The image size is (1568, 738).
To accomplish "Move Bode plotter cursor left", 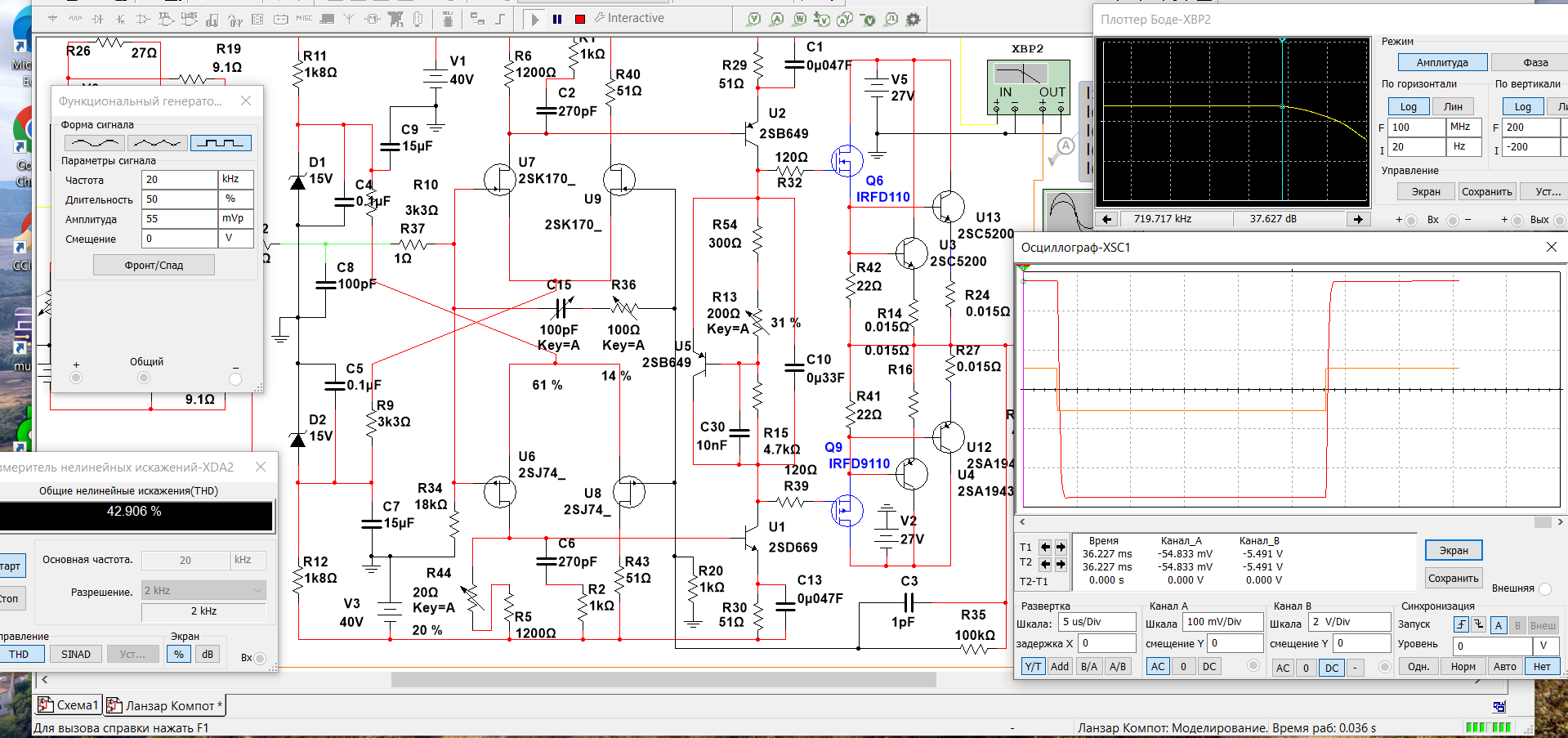I will pyautogui.click(x=1107, y=219).
